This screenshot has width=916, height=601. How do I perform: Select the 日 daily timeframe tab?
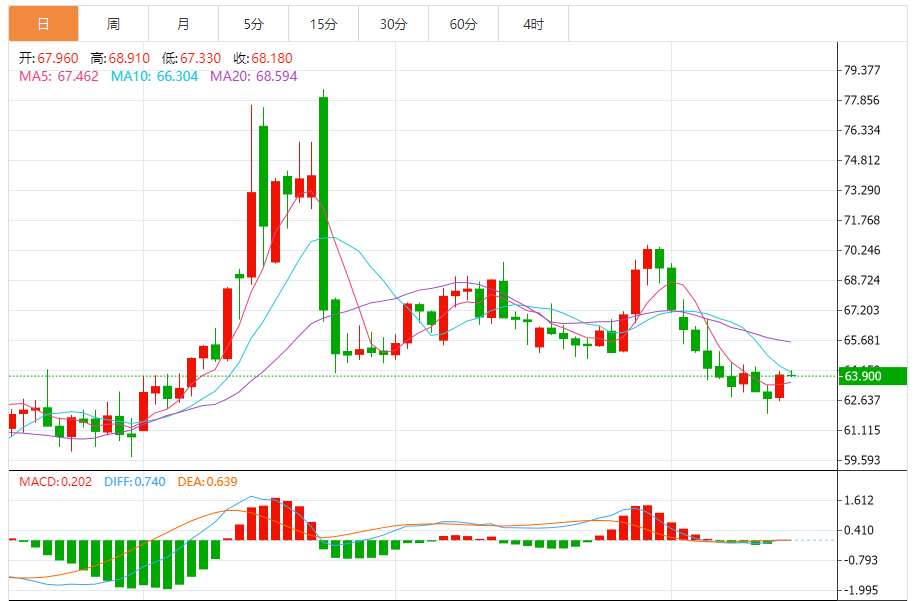(43, 24)
